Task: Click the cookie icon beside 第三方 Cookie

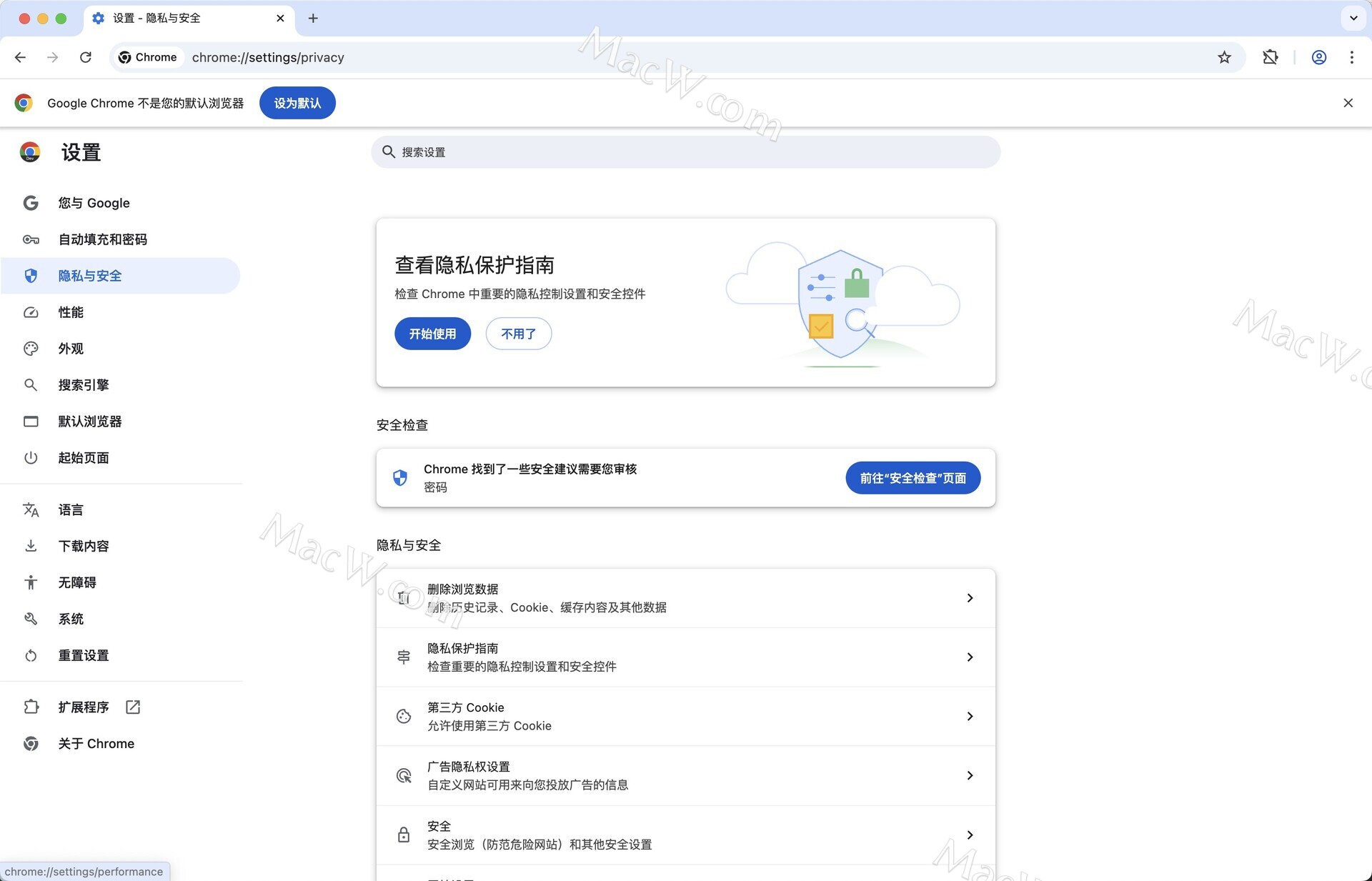Action: pyautogui.click(x=404, y=716)
